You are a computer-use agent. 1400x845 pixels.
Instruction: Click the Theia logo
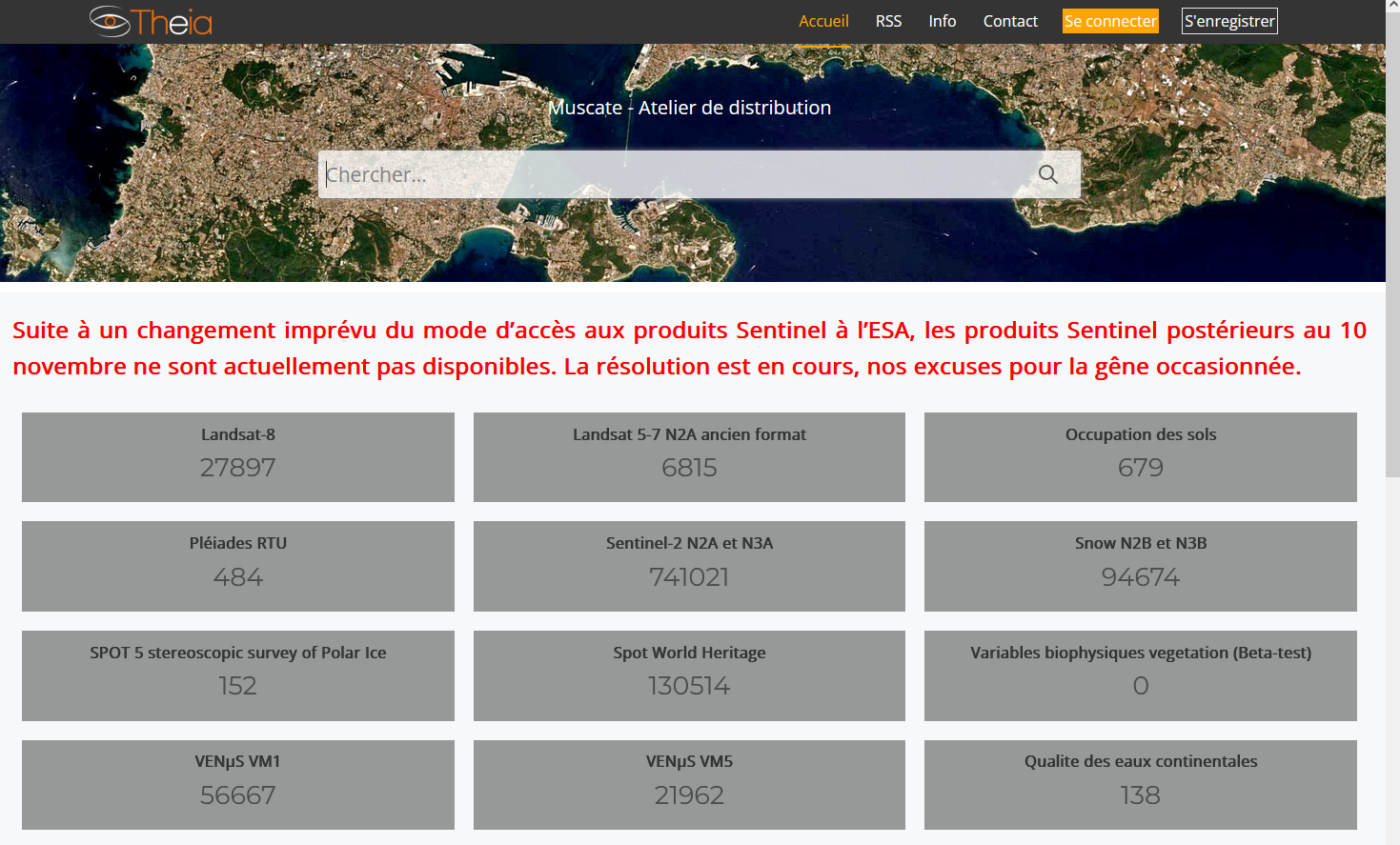pyautogui.click(x=151, y=21)
